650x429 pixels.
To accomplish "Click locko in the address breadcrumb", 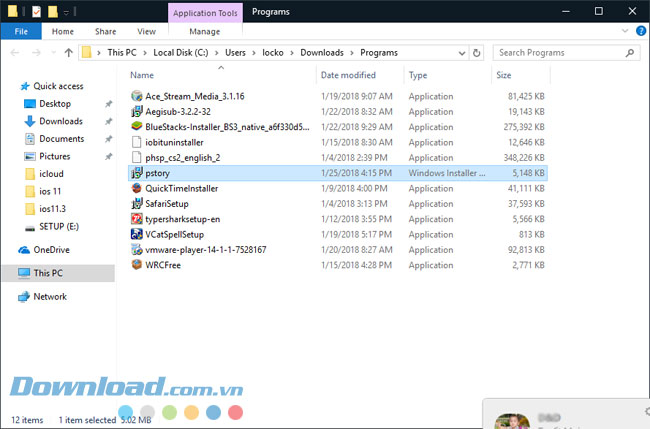I will coord(273,53).
